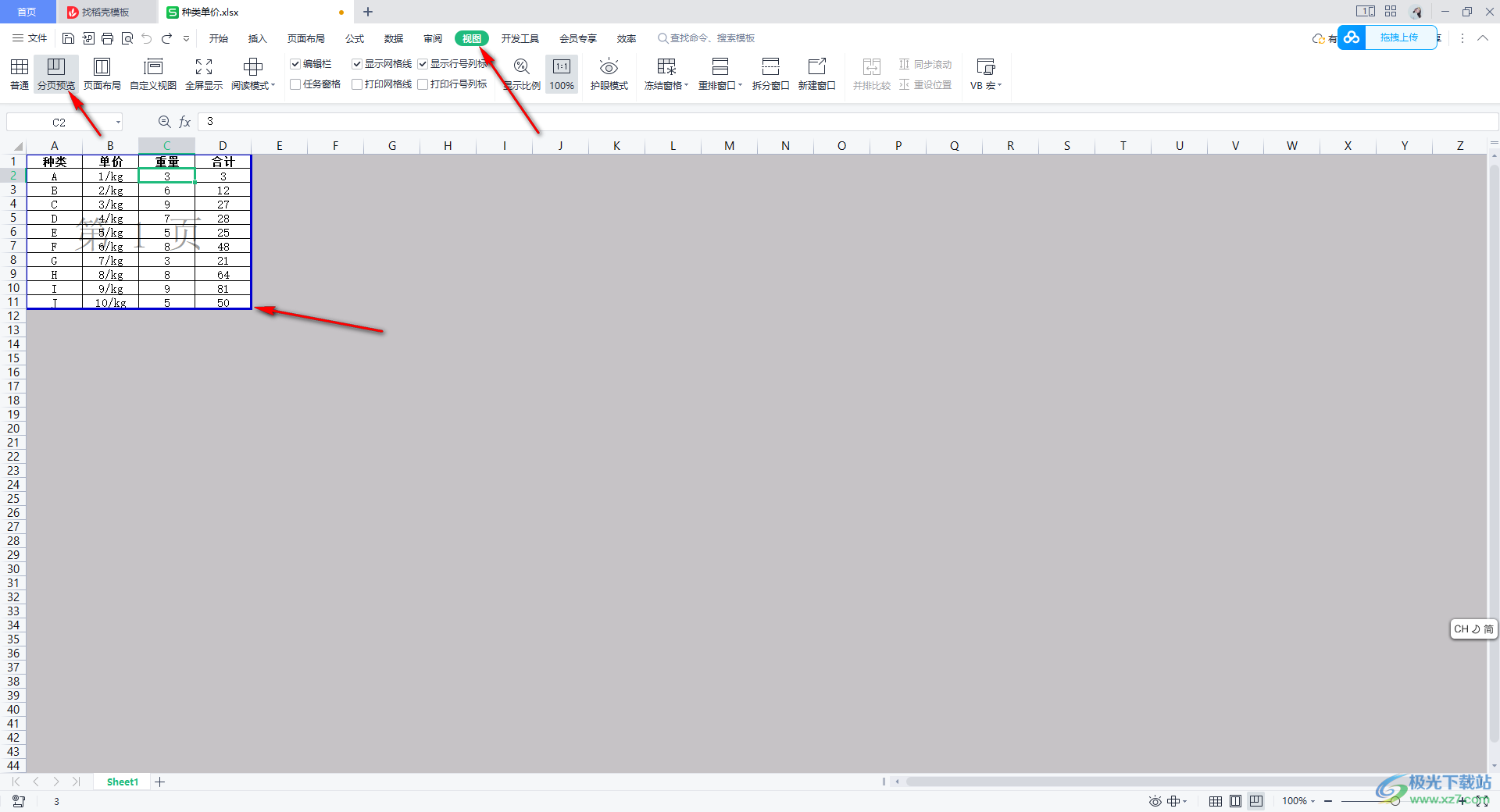Screen dimensions: 1500x812
Task: Select status bar Page Break Preview icon
Action: (x=1255, y=801)
